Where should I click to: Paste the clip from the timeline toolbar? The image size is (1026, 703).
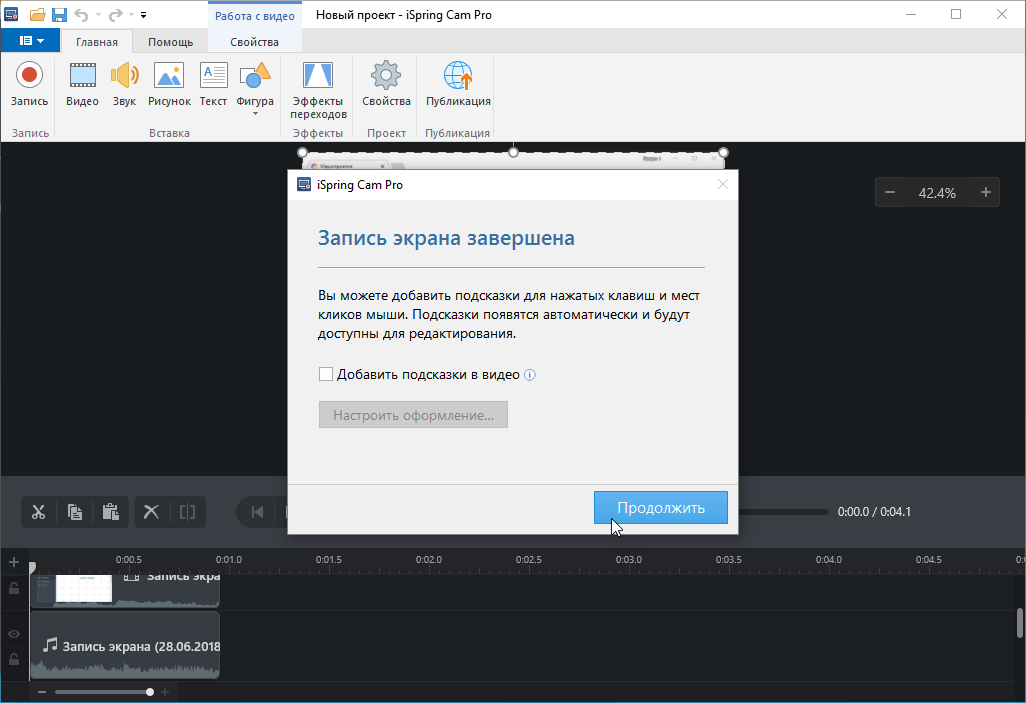pos(111,512)
